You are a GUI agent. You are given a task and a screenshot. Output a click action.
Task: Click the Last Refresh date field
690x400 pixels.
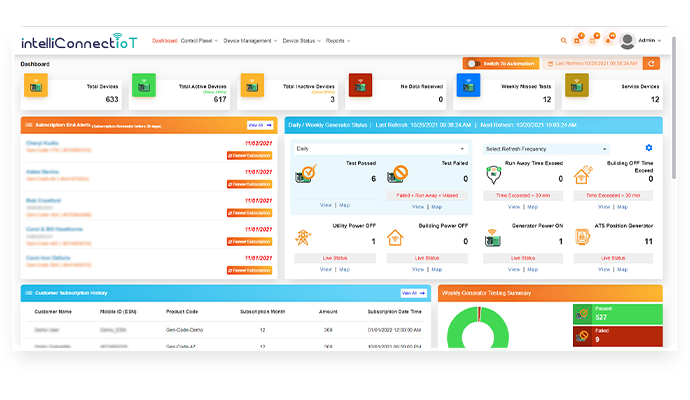pos(592,63)
